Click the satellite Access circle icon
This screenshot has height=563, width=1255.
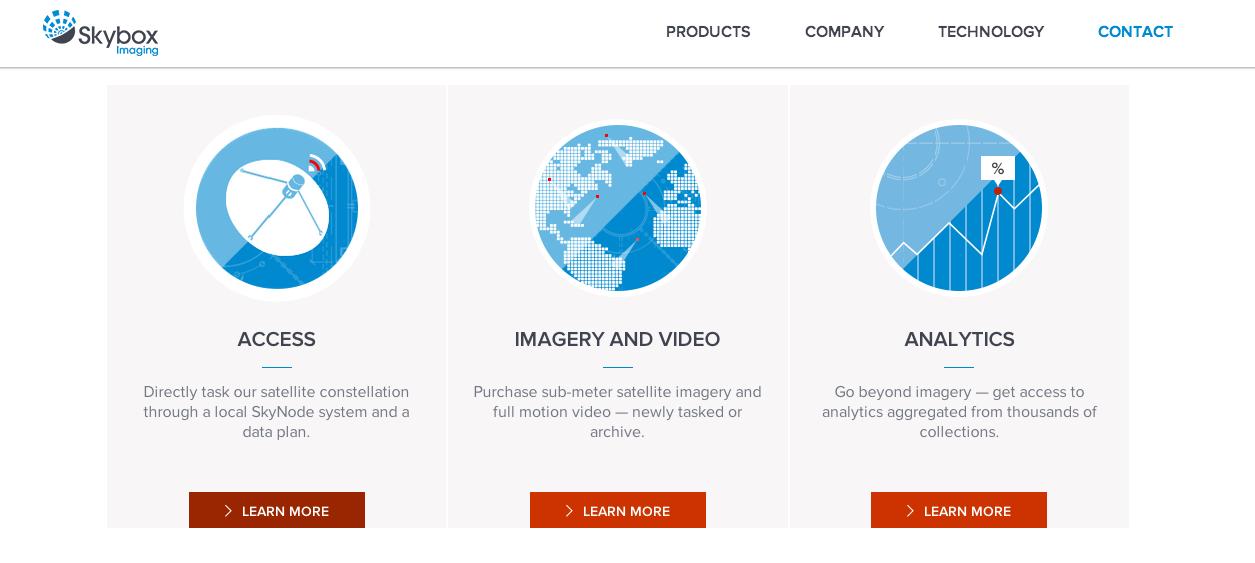point(277,208)
